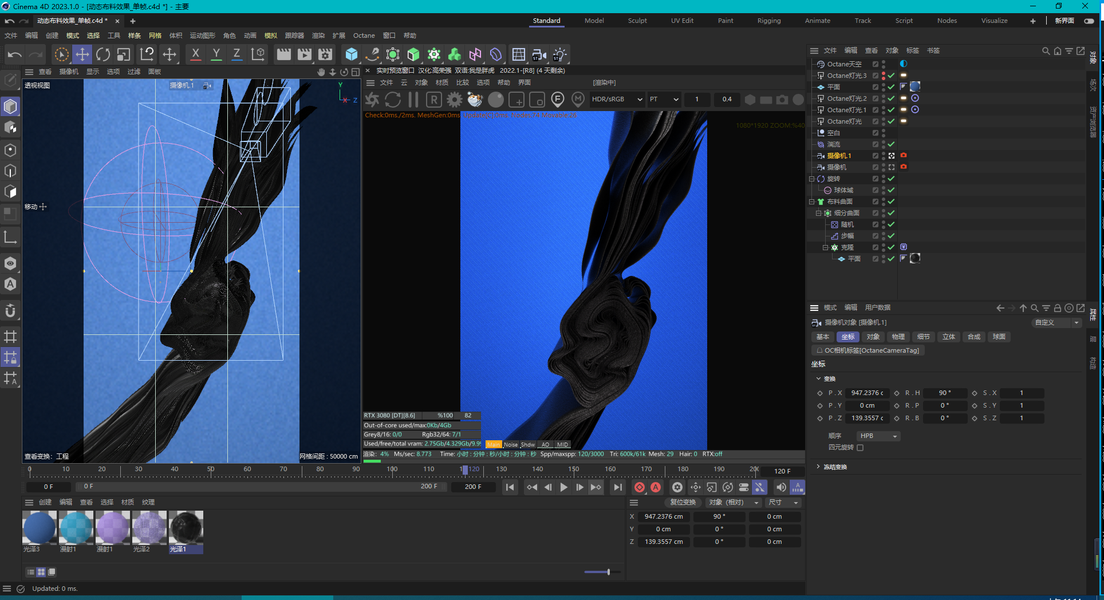Click the blue cube primitive icon

click(351, 54)
